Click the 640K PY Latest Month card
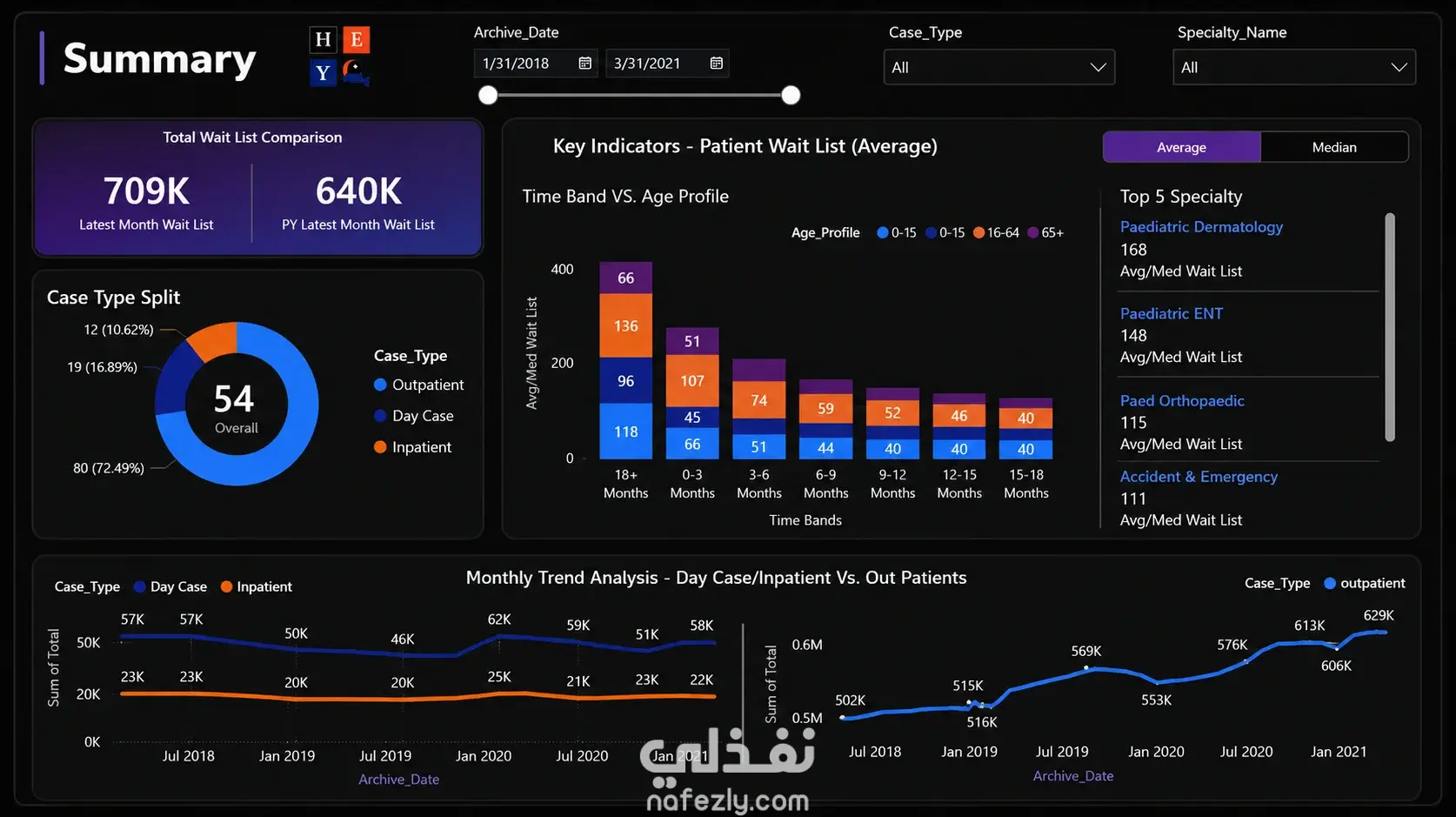 [358, 203]
